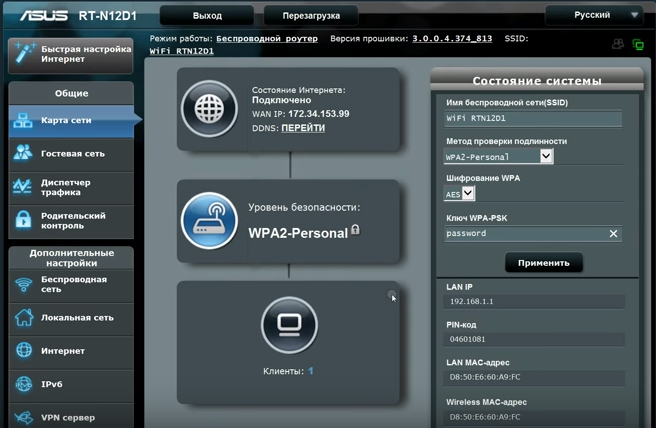Viewport: 656px width, 428px height.
Task: Clear the WPA-PSK key field with X
Action: click(613, 234)
